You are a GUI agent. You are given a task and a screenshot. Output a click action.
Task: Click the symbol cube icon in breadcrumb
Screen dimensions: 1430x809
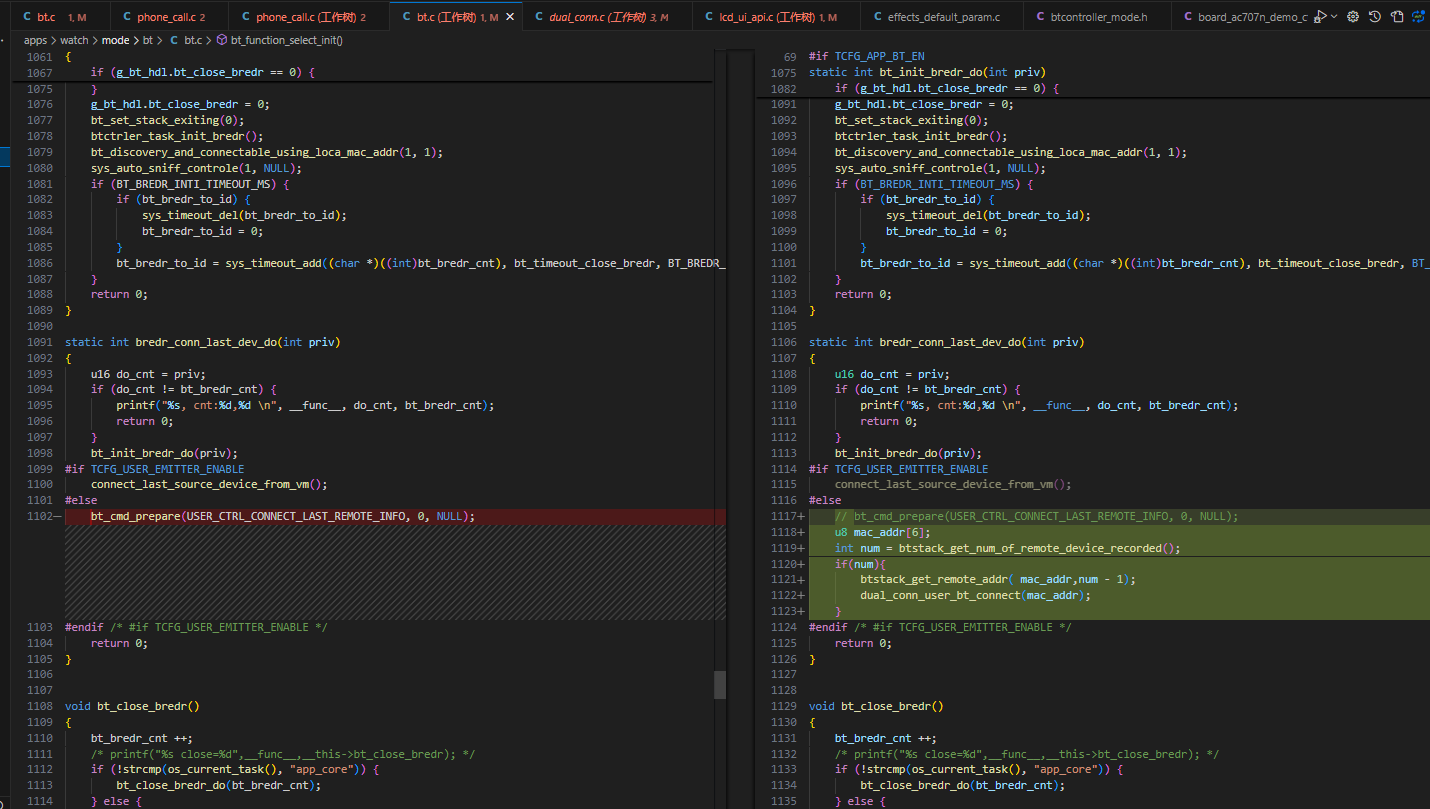(x=221, y=40)
